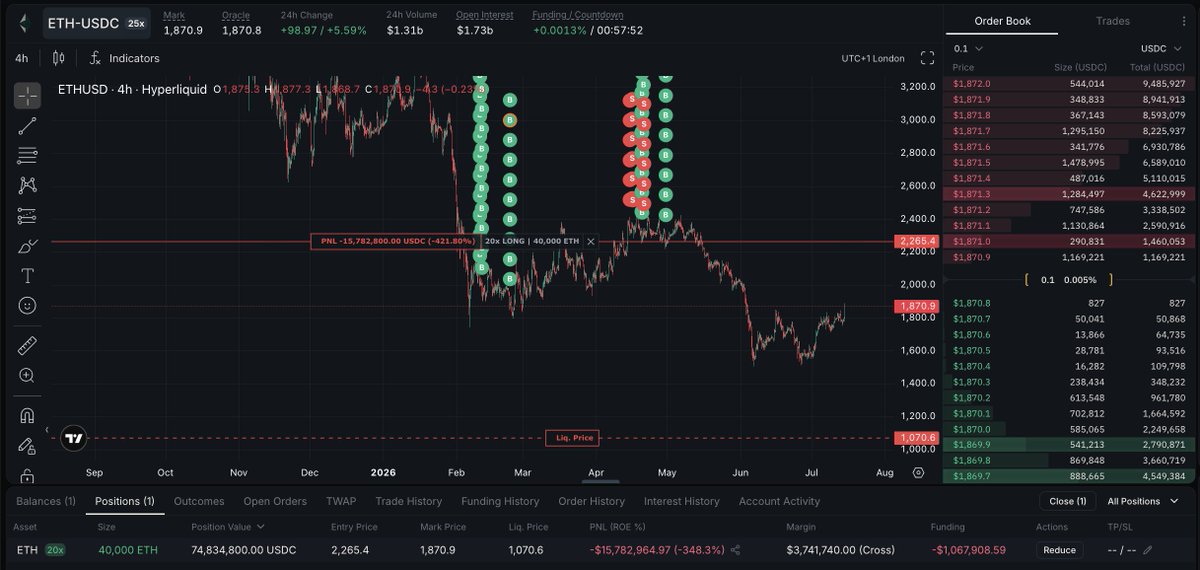Viewport: 1200px width, 570px height.
Task: Click the 40,000 ETH size value
Action: pos(127,550)
